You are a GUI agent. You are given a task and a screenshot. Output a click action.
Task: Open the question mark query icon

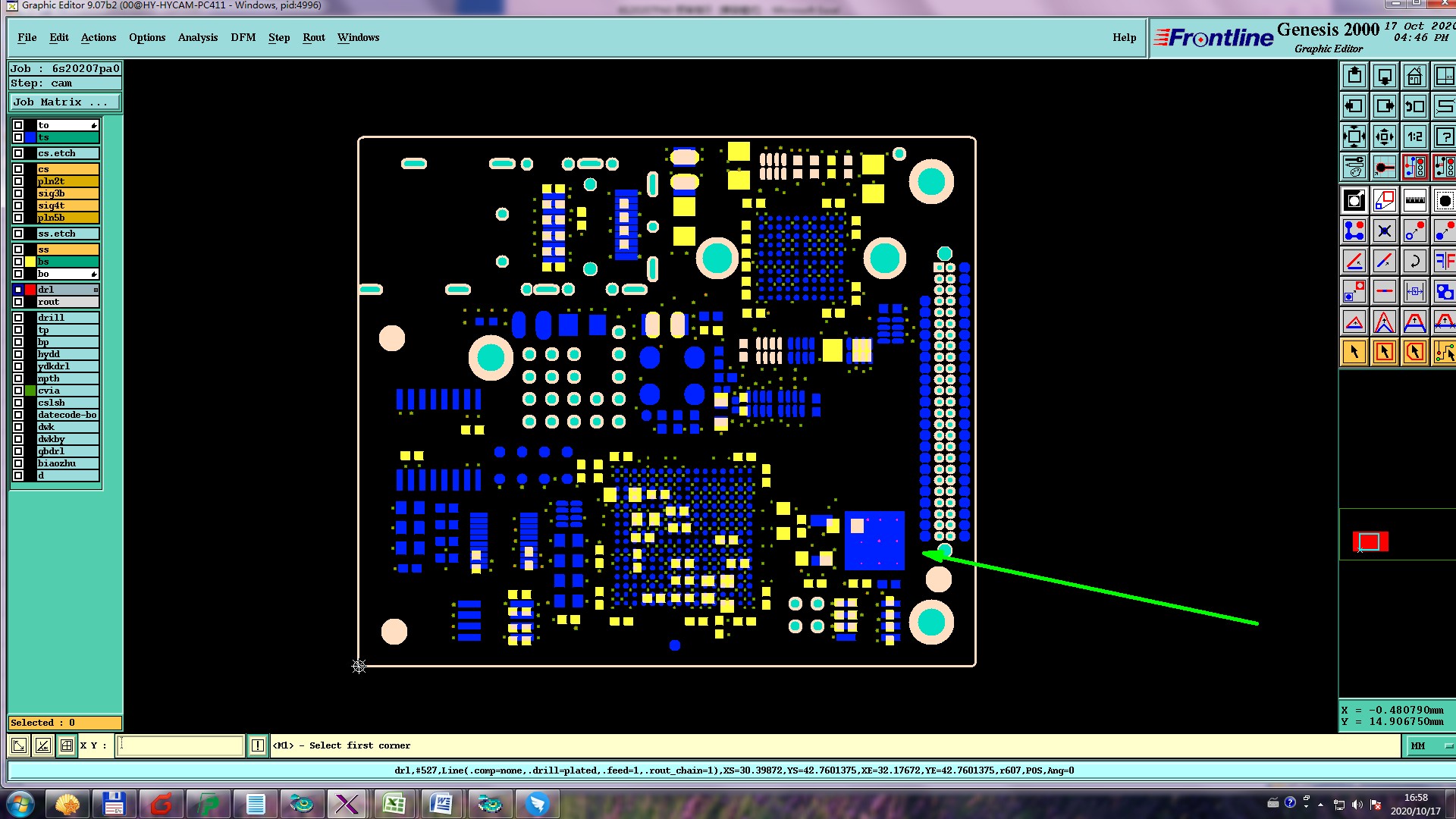pyautogui.click(x=1444, y=137)
